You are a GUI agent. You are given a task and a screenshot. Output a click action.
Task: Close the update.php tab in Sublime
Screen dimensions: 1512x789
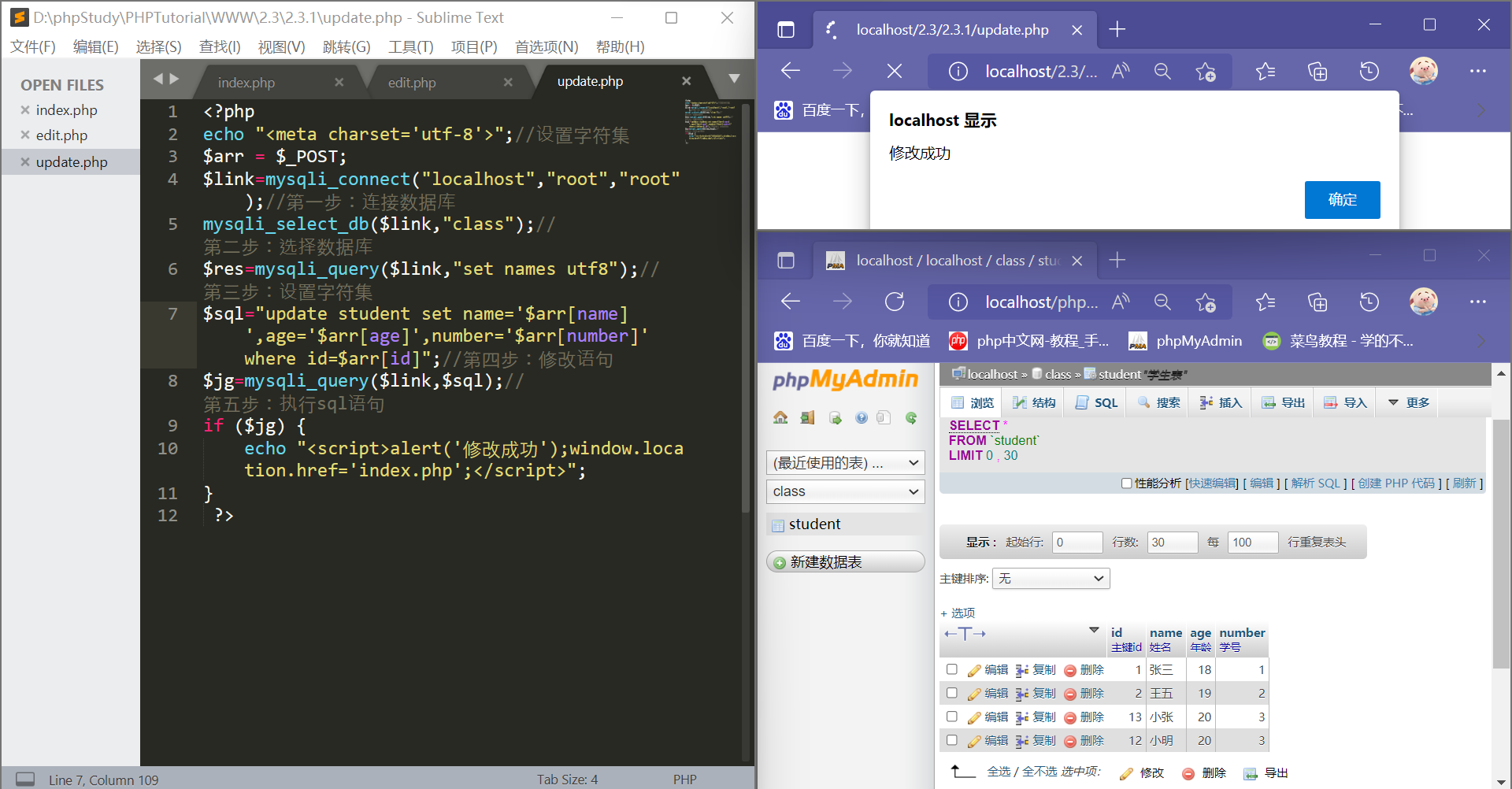pyautogui.click(x=686, y=81)
